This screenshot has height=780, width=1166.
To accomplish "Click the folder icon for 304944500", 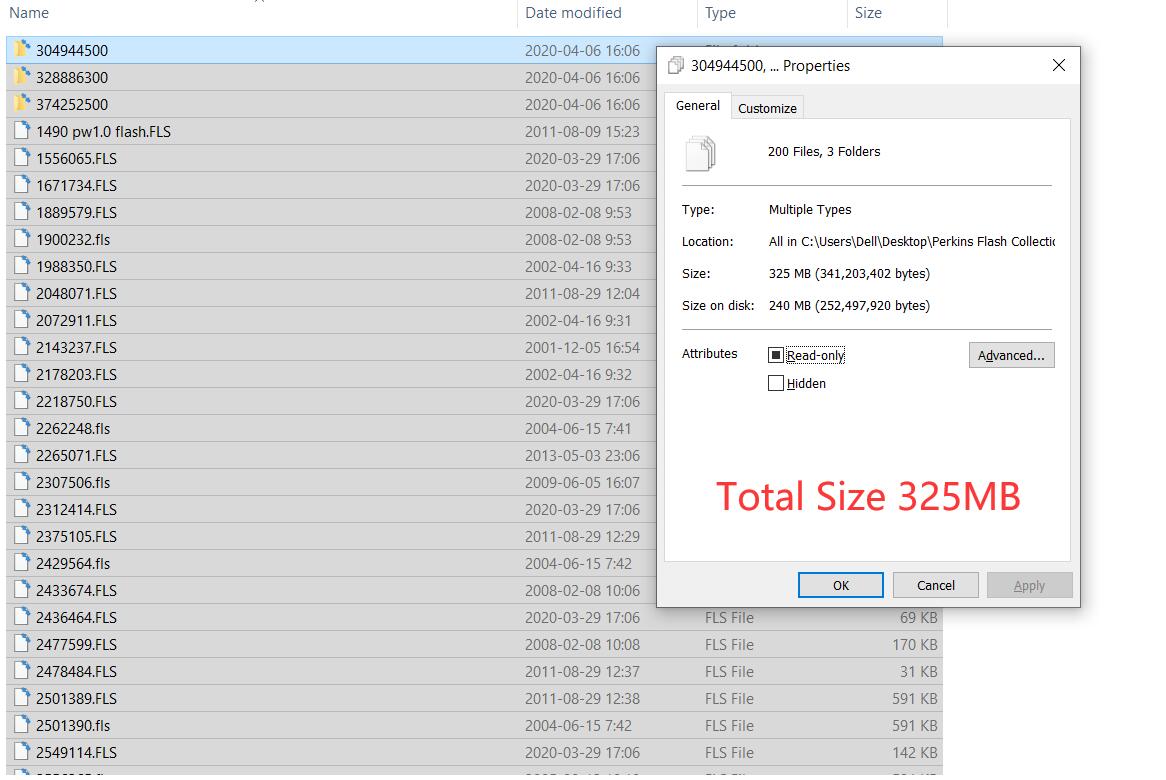I will (x=22, y=50).
